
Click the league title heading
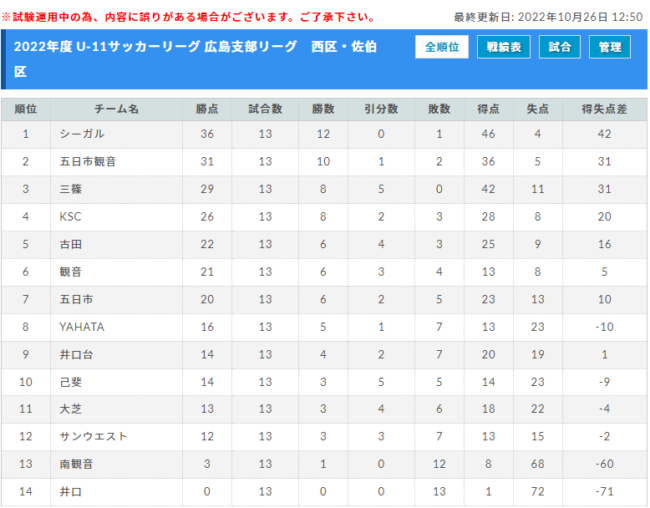coord(195,59)
